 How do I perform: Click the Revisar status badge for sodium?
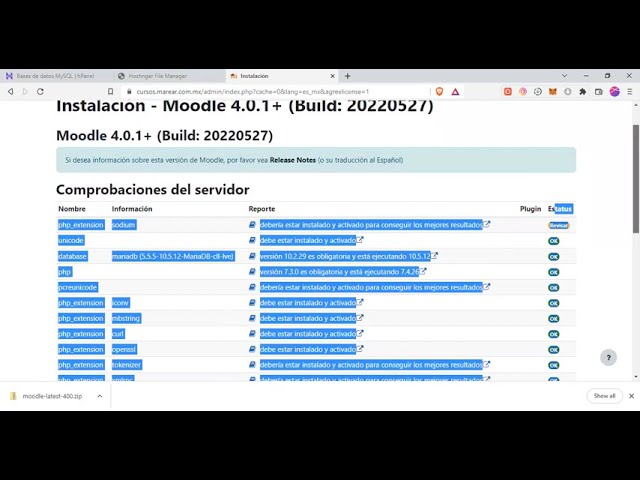(x=558, y=225)
